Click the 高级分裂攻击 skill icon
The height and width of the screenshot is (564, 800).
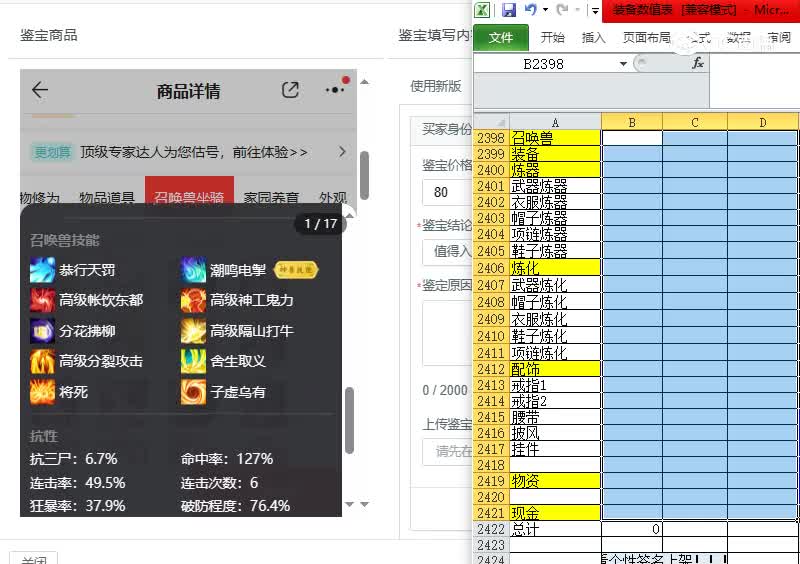(42, 361)
